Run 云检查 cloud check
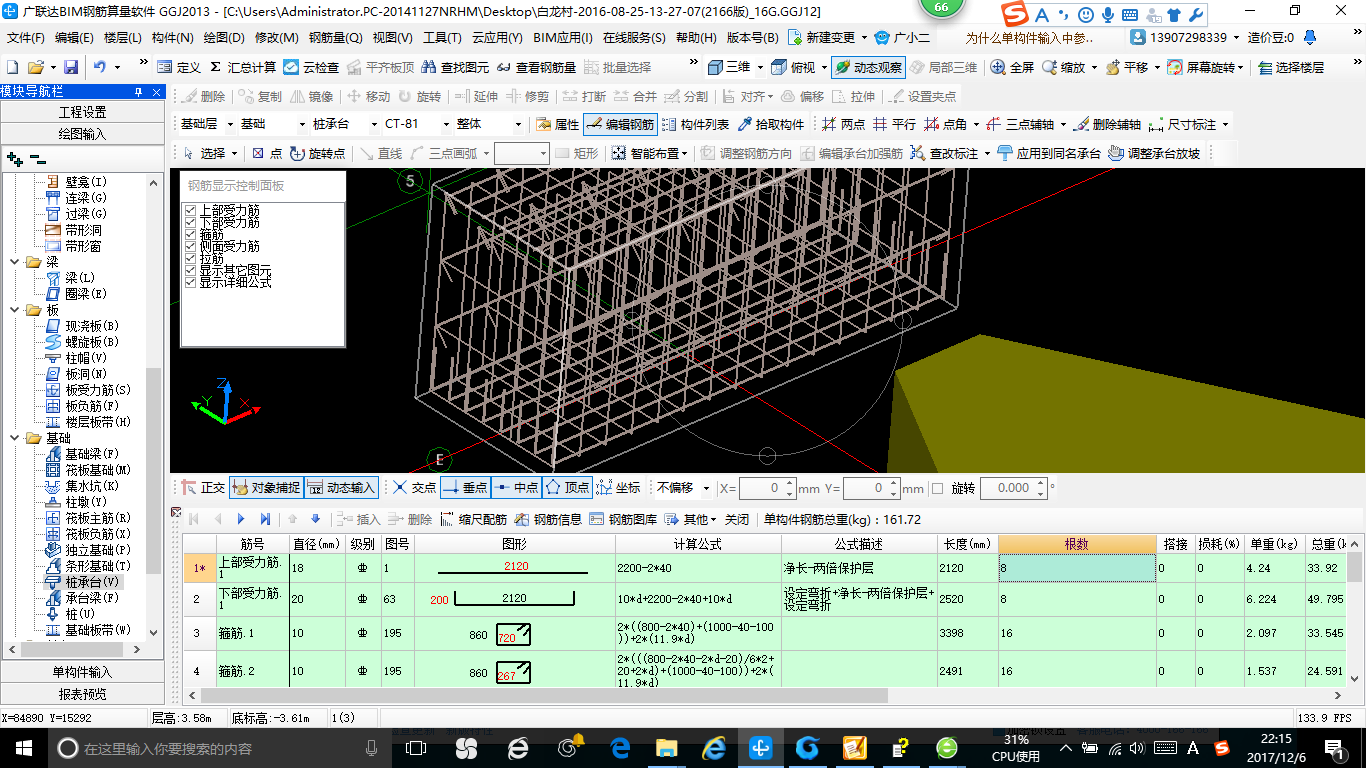Screen dimensions: 1366x768 (x=311, y=67)
